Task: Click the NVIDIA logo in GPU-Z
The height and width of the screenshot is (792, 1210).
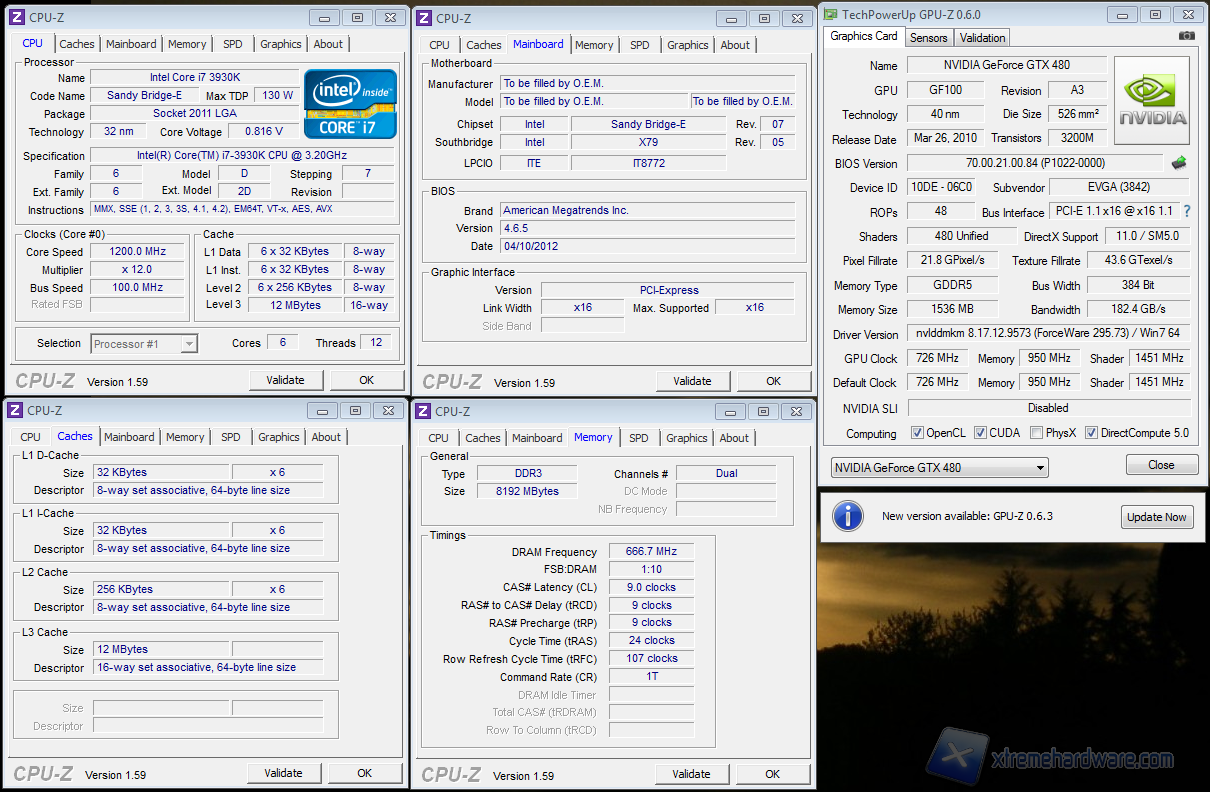Action: click(1152, 101)
